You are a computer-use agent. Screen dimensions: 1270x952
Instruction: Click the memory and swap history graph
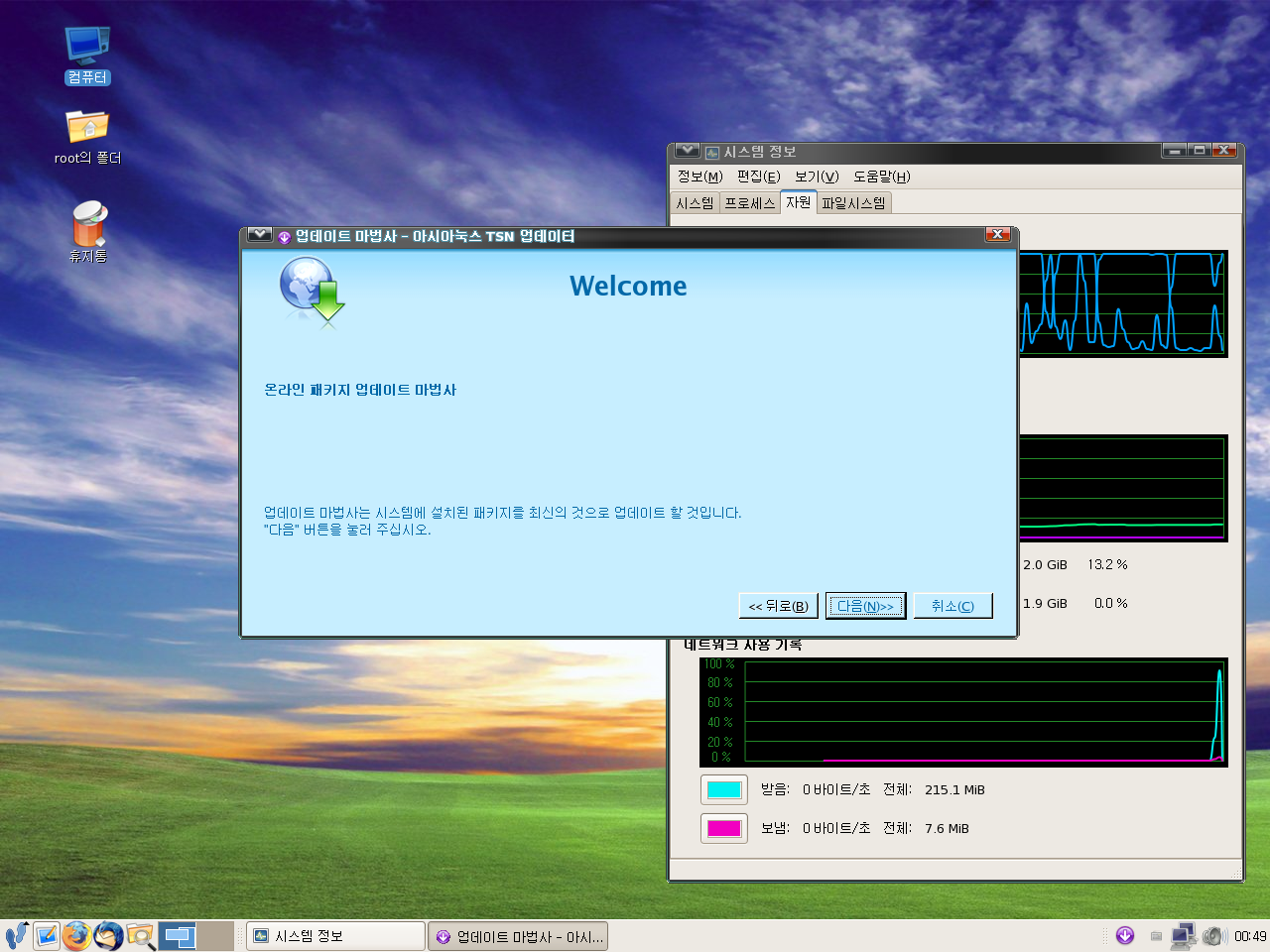click(1123, 488)
